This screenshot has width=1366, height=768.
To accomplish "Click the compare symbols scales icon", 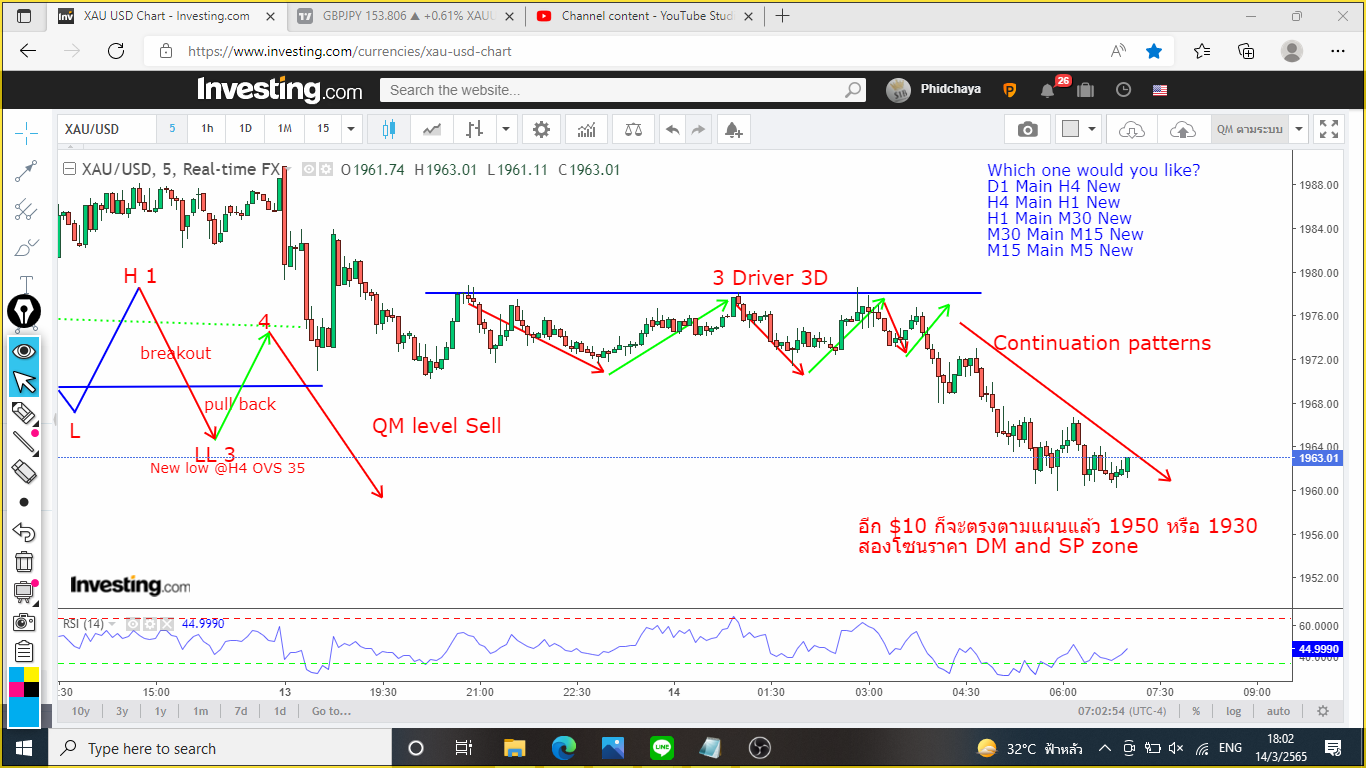I will coord(633,129).
